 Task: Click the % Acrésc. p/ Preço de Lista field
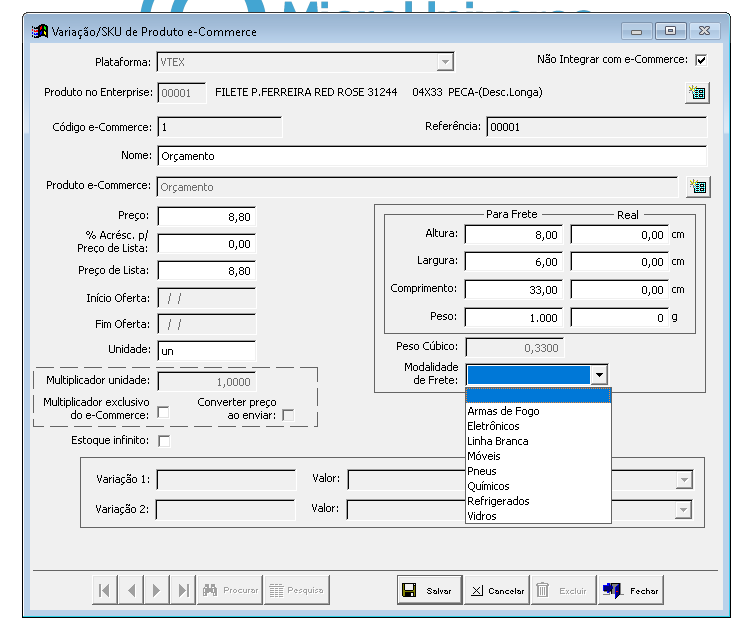tap(207, 244)
